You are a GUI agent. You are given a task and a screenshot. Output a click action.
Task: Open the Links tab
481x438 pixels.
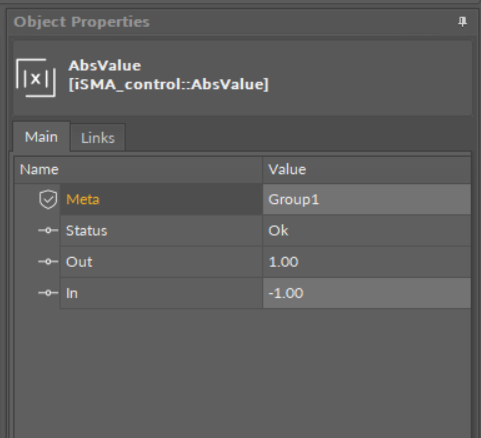98,138
